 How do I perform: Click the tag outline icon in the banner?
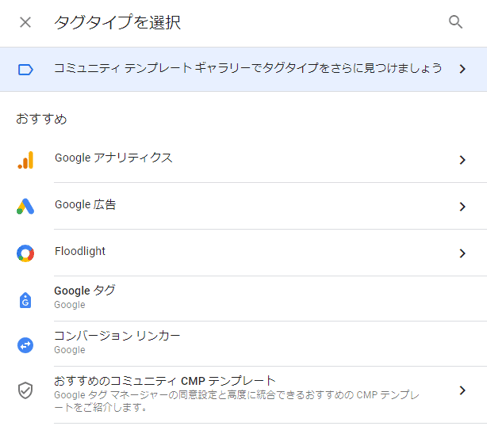click(25, 70)
